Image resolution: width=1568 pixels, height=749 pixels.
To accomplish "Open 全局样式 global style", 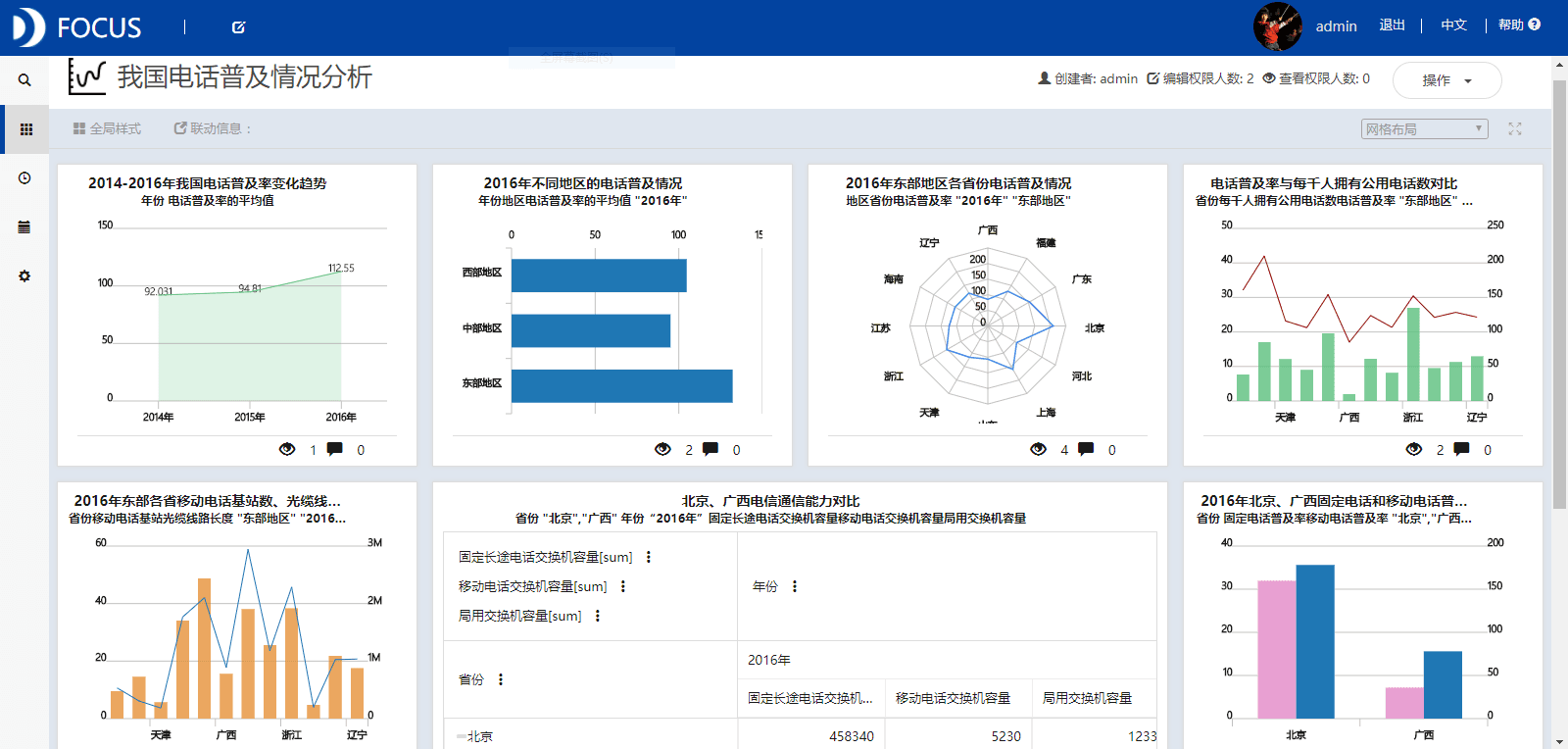I will [x=107, y=128].
